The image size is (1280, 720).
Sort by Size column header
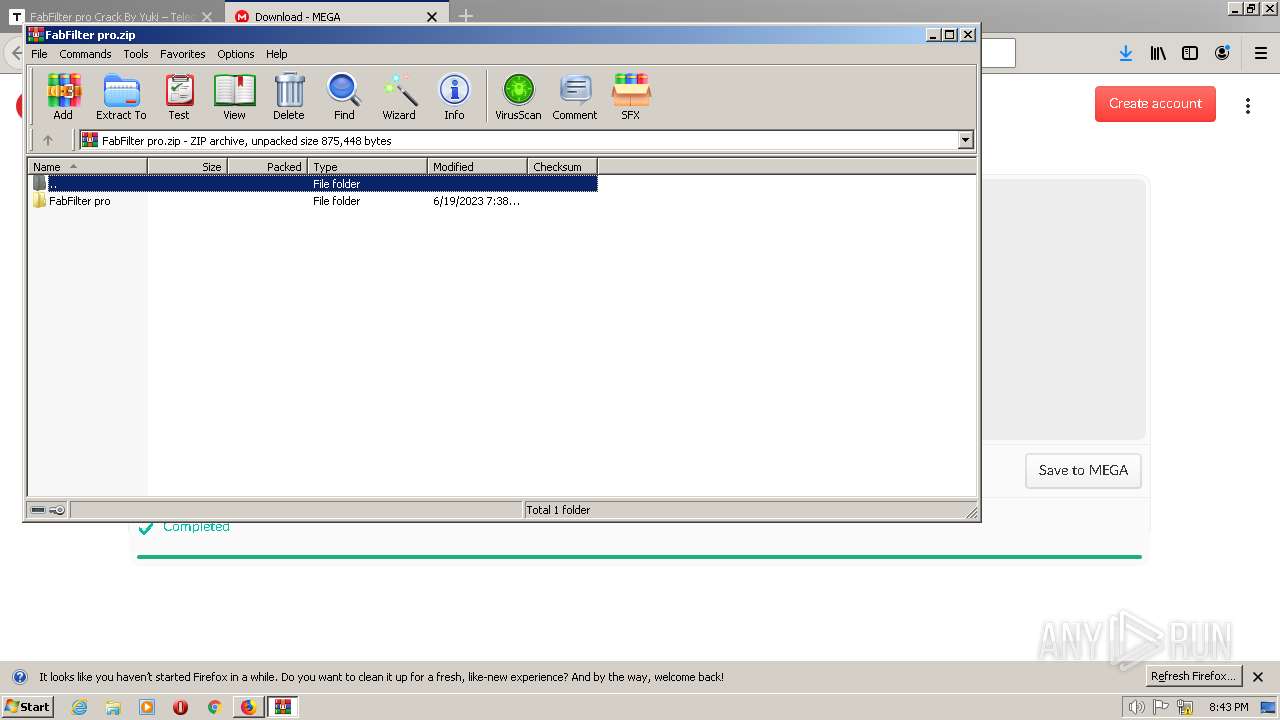click(x=187, y=167)
